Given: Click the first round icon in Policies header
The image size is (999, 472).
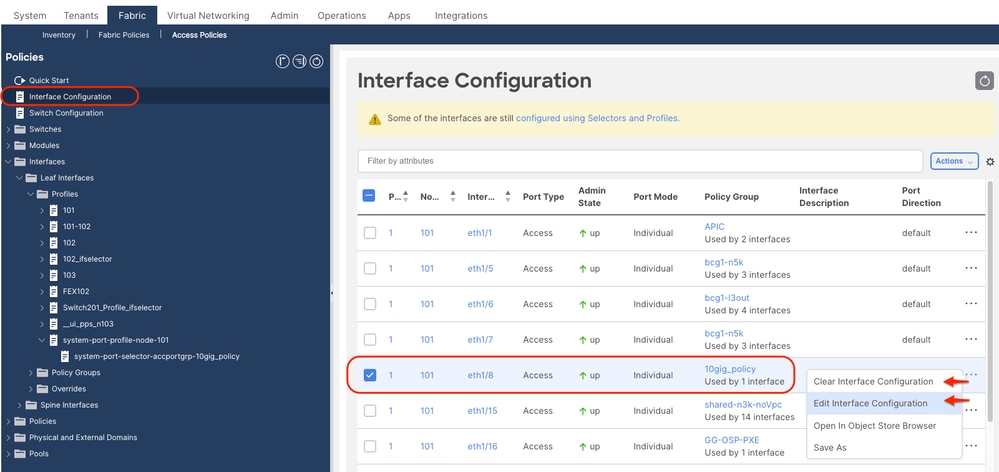Looking at the screenshot, I should coord(282,61).
